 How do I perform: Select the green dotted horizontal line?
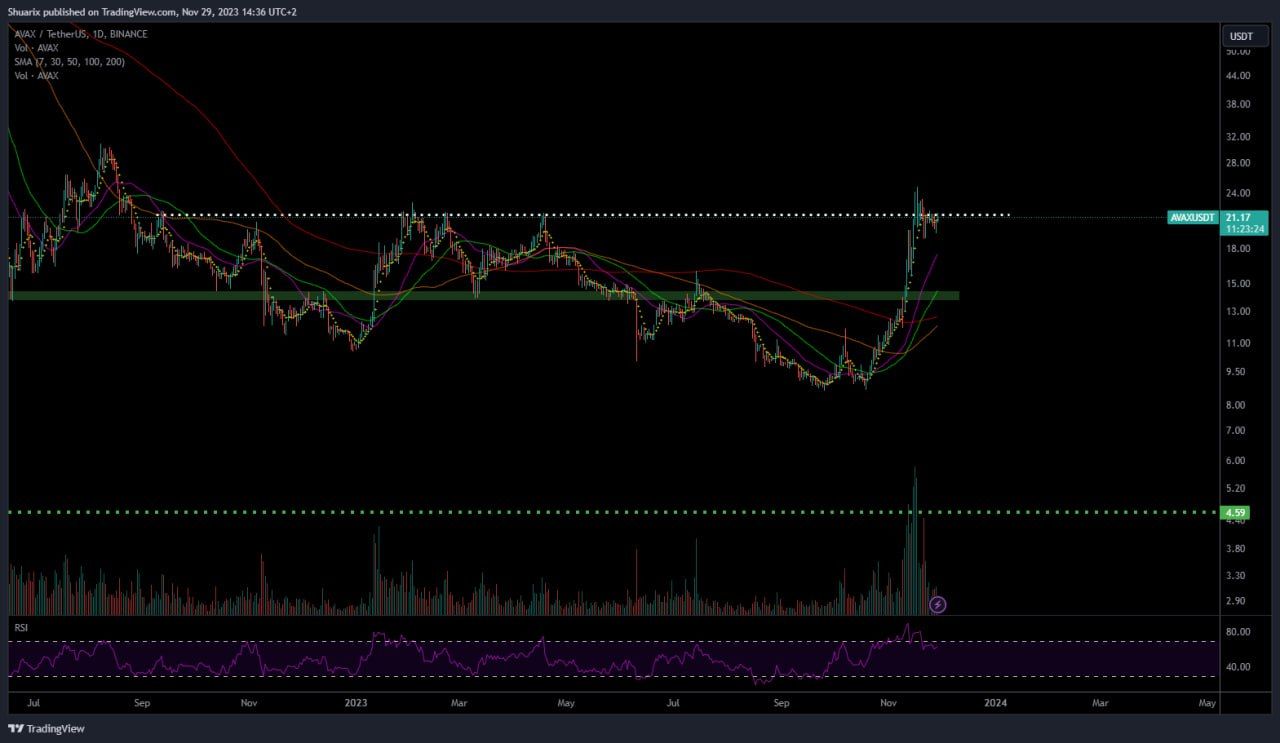tap(612, 512)
